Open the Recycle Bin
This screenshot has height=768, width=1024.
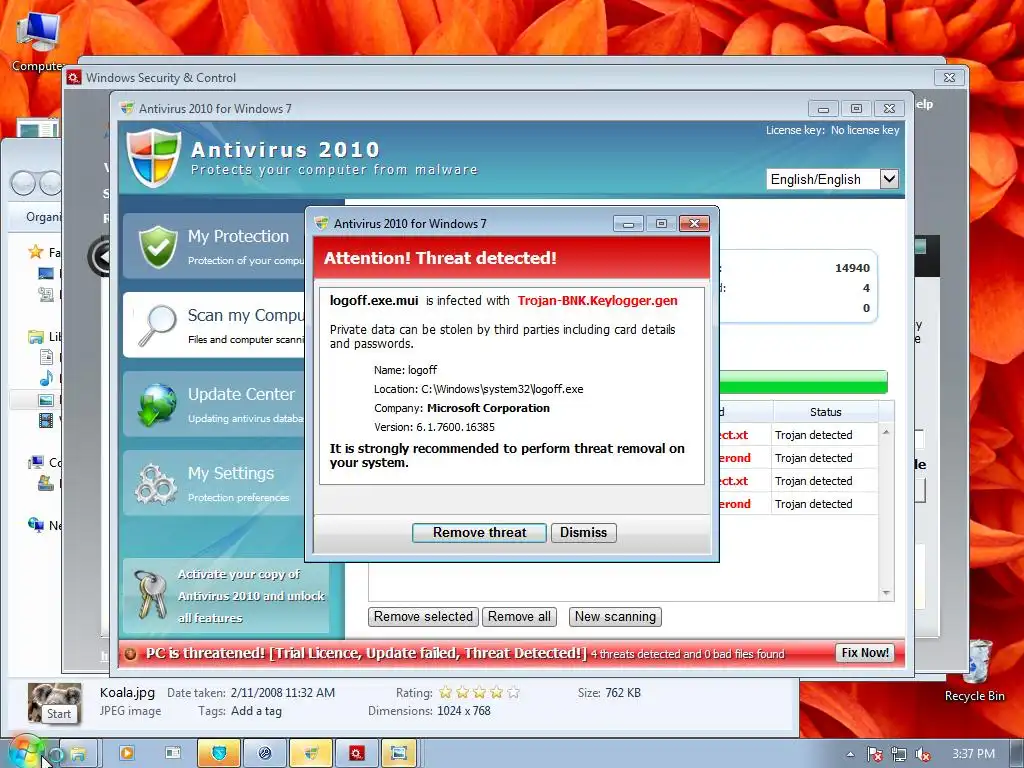click(x=975, y=671)
